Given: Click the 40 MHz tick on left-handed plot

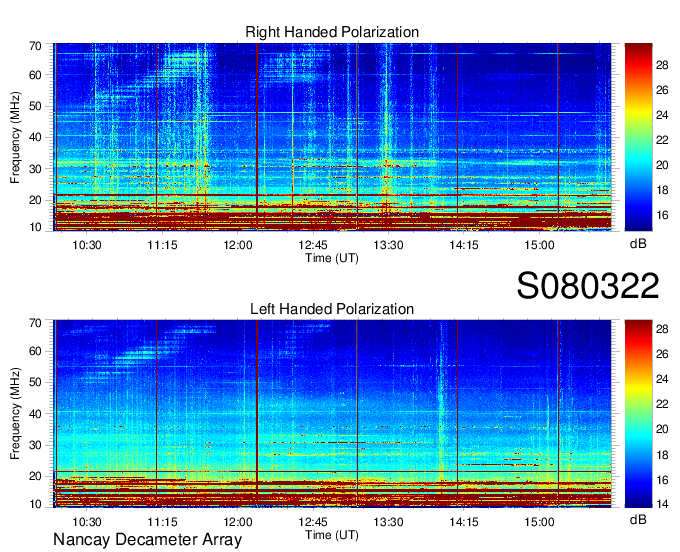Looking at the screenshot, I should (35, 414).
